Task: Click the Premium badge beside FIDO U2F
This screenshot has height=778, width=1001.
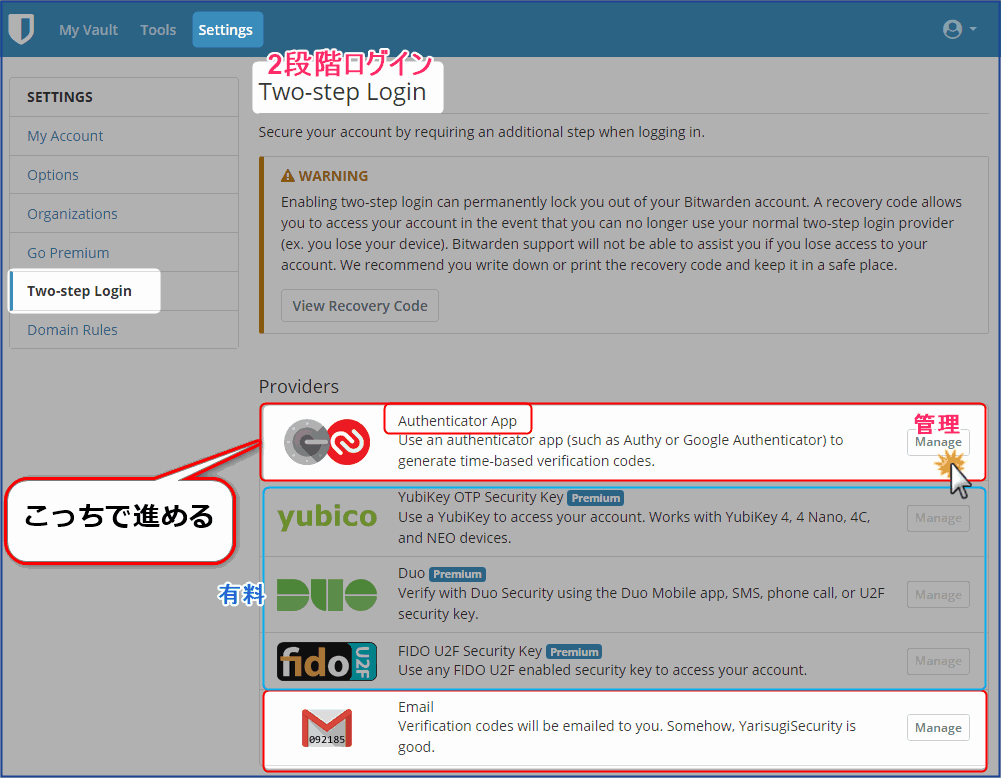Action: pyautogui.click(x=574, y=652)
